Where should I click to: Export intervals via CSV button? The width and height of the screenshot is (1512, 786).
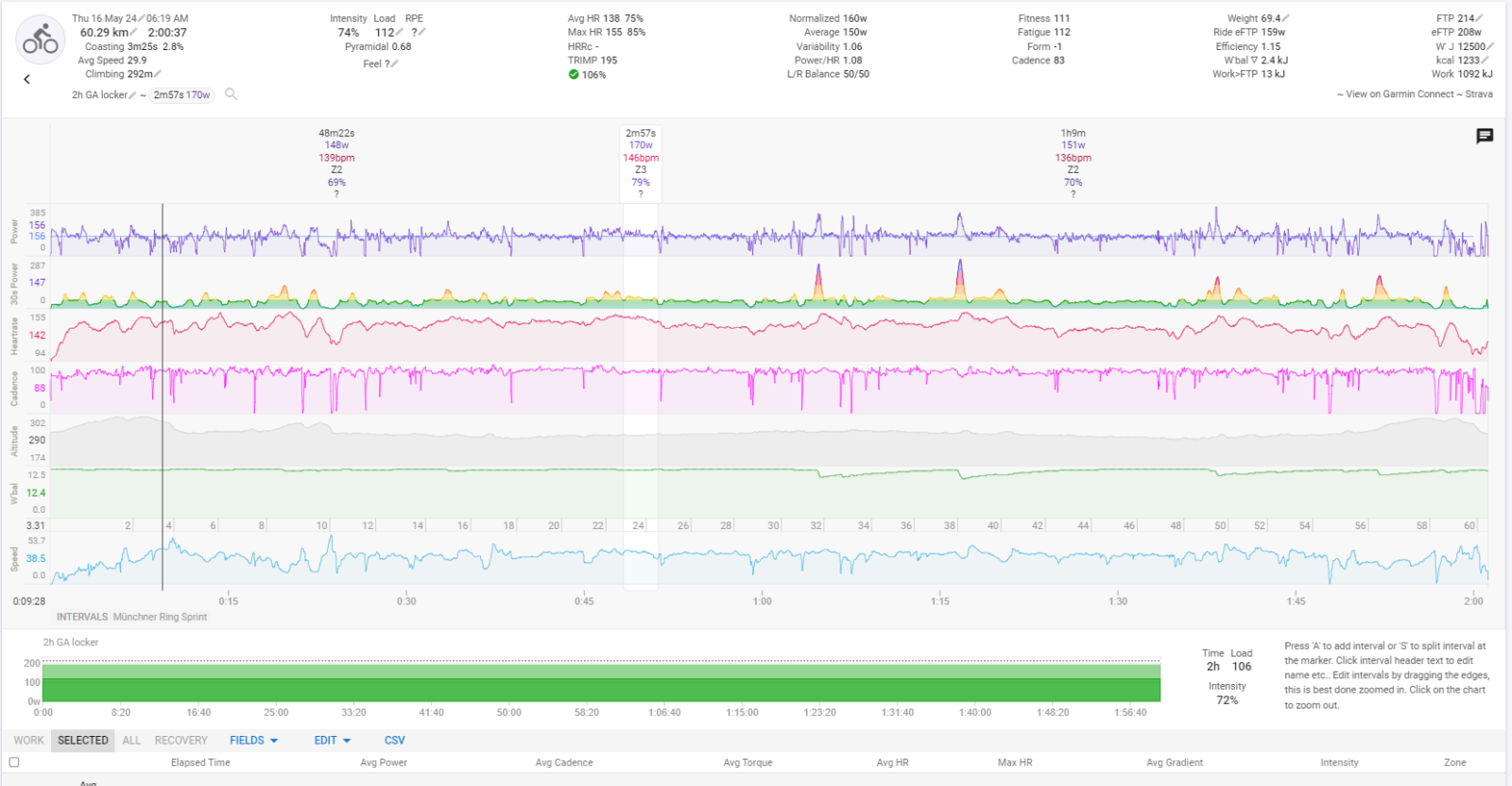tap(394, 741)
